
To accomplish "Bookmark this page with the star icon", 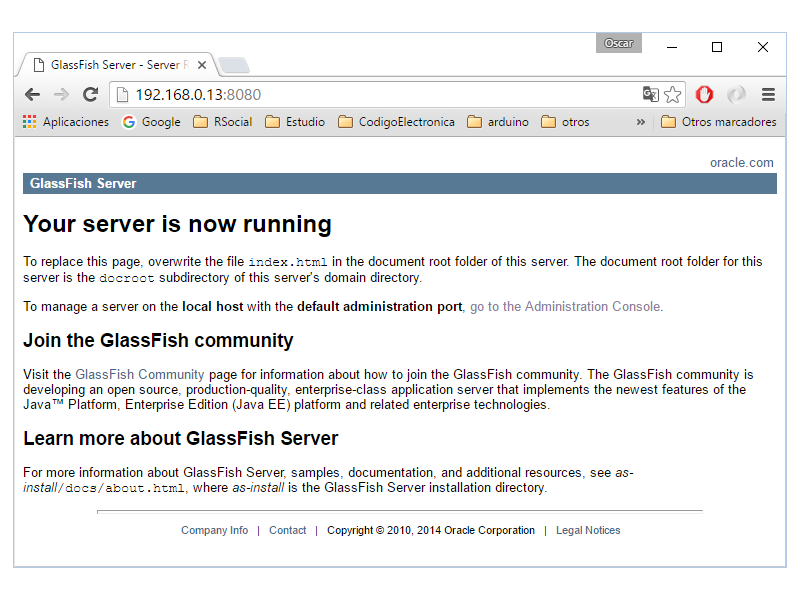I will point(673,94).
